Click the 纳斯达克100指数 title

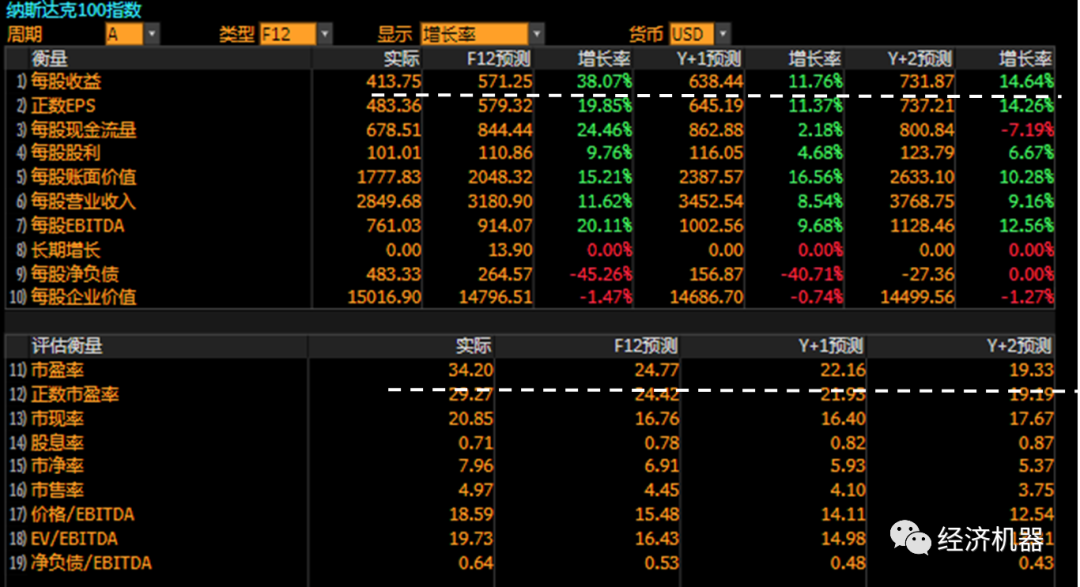[x=74, y=10]
